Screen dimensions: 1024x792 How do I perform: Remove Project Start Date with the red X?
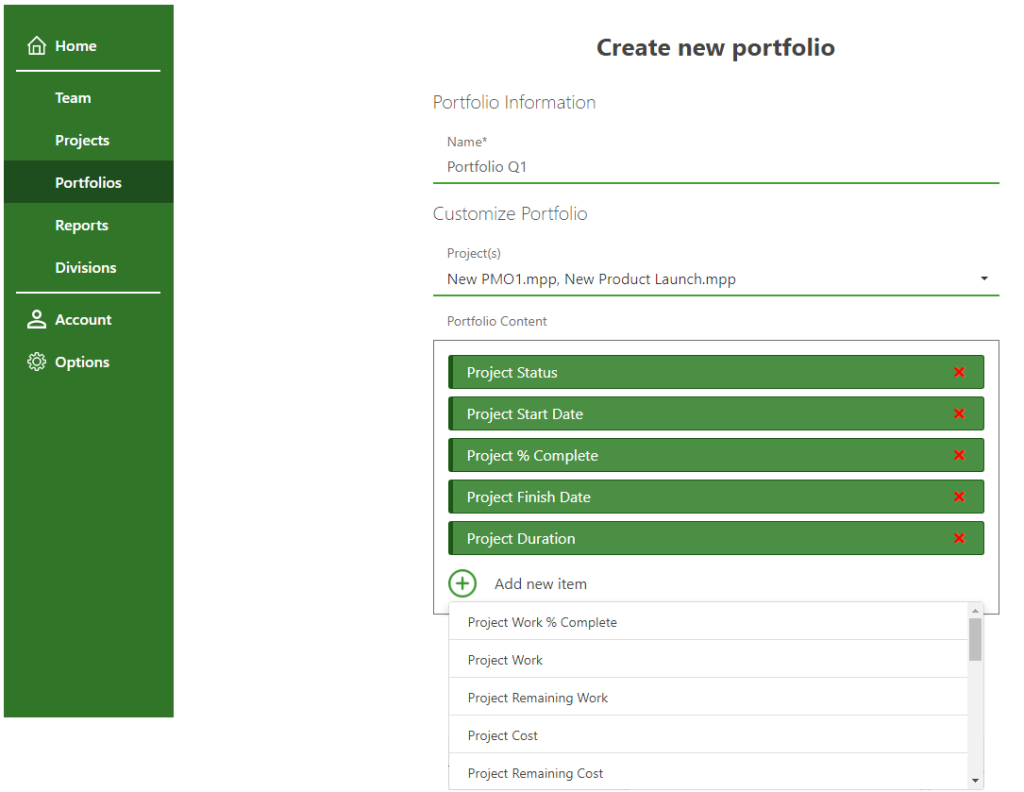[x=959, y=413]
